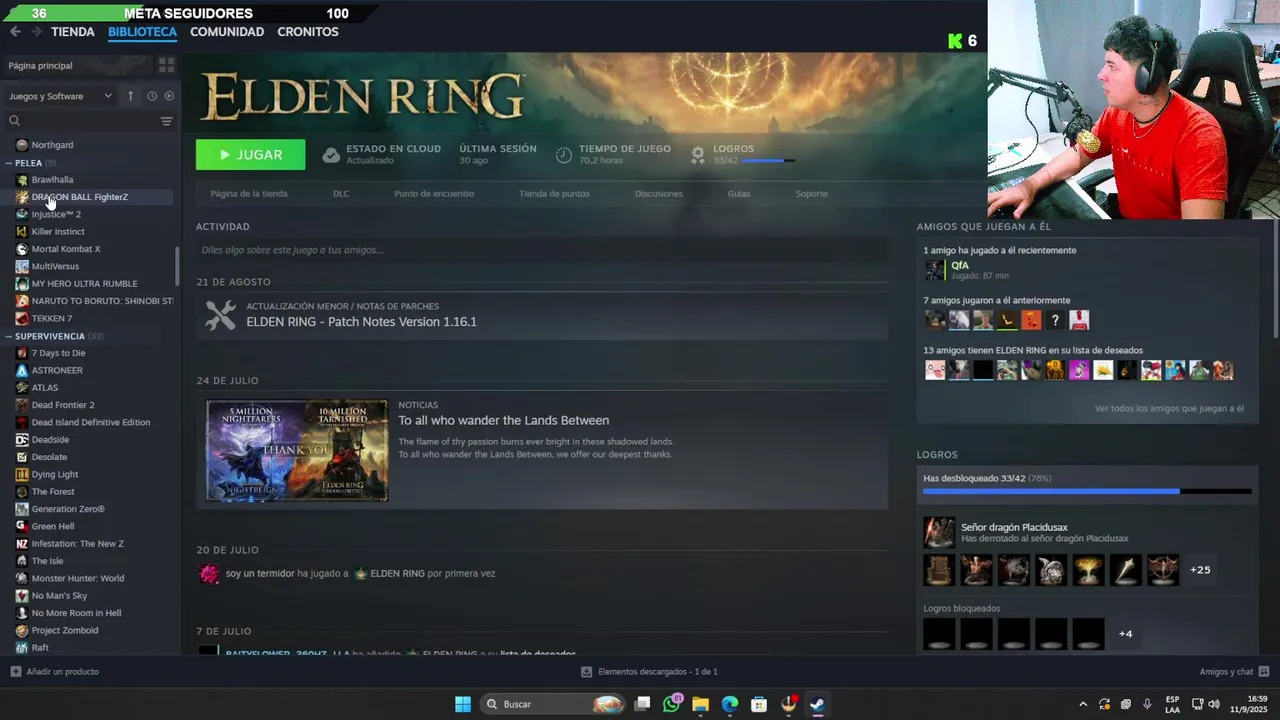Click the QfA friend avatar
The height and width of the screenshot is (720, 1280).
pos(935,270)
